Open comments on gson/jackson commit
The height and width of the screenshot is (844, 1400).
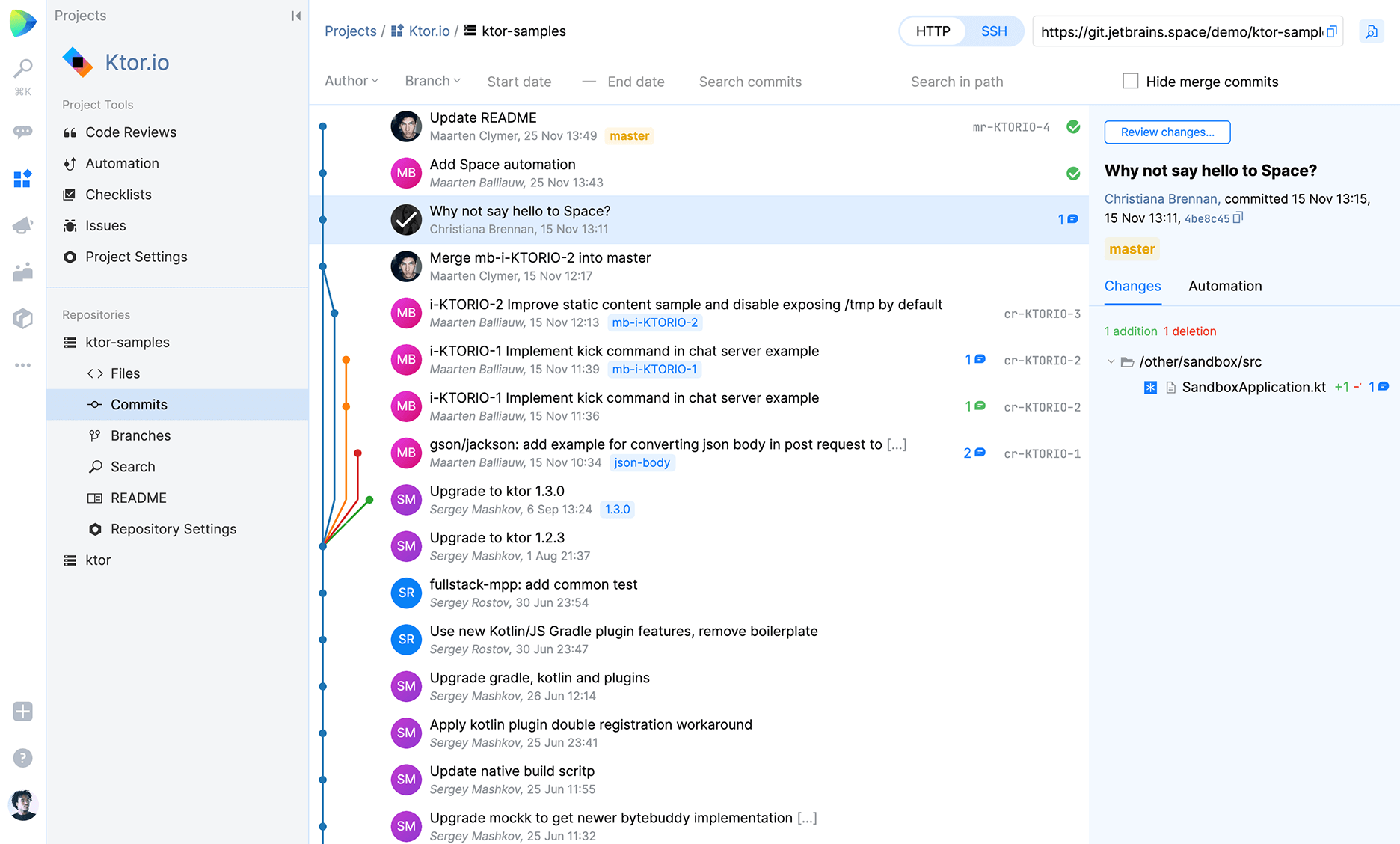(x=974, y=453)
